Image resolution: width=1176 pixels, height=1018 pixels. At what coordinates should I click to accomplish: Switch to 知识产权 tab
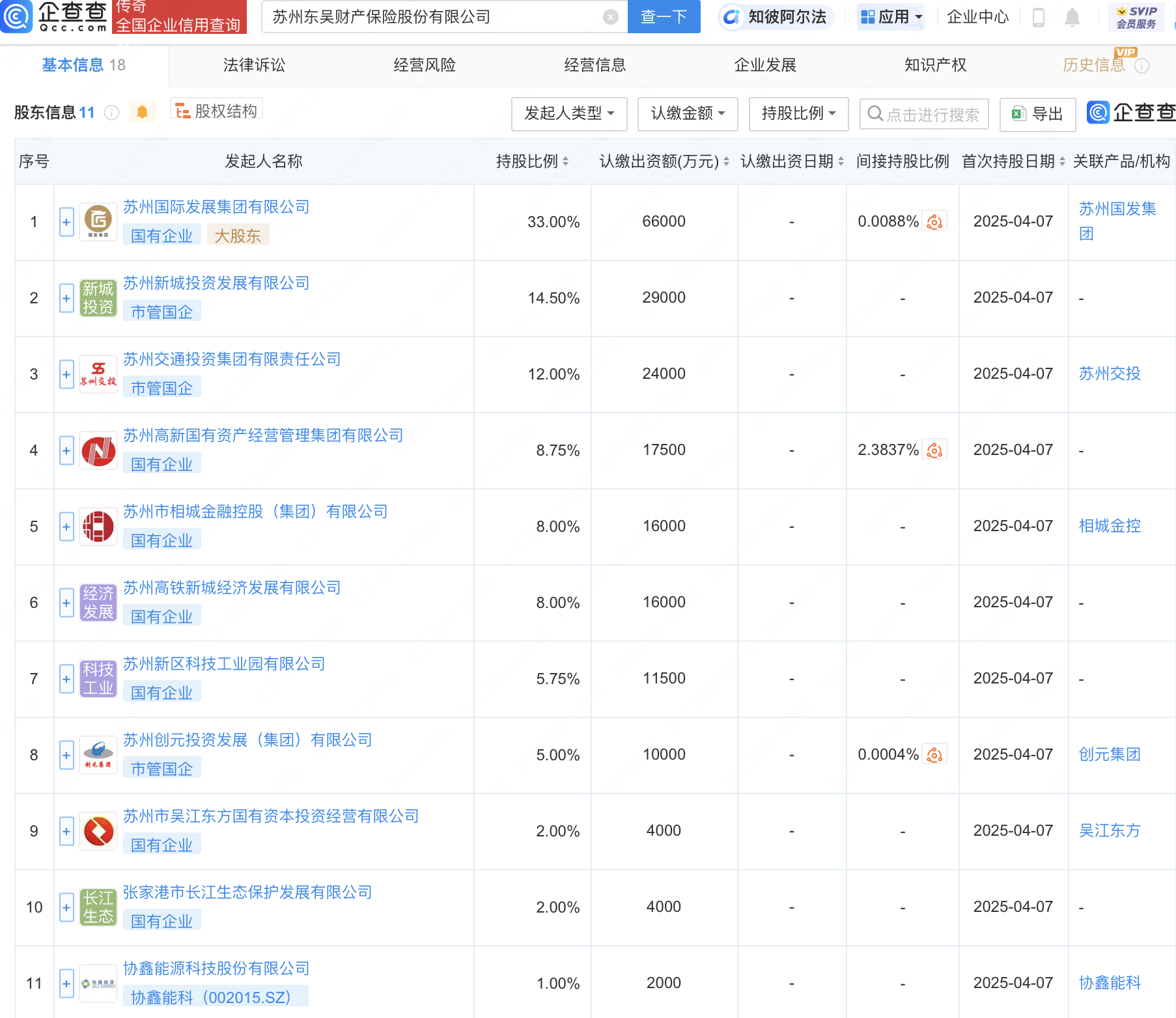pyautogui.click(x=935, y=65)
